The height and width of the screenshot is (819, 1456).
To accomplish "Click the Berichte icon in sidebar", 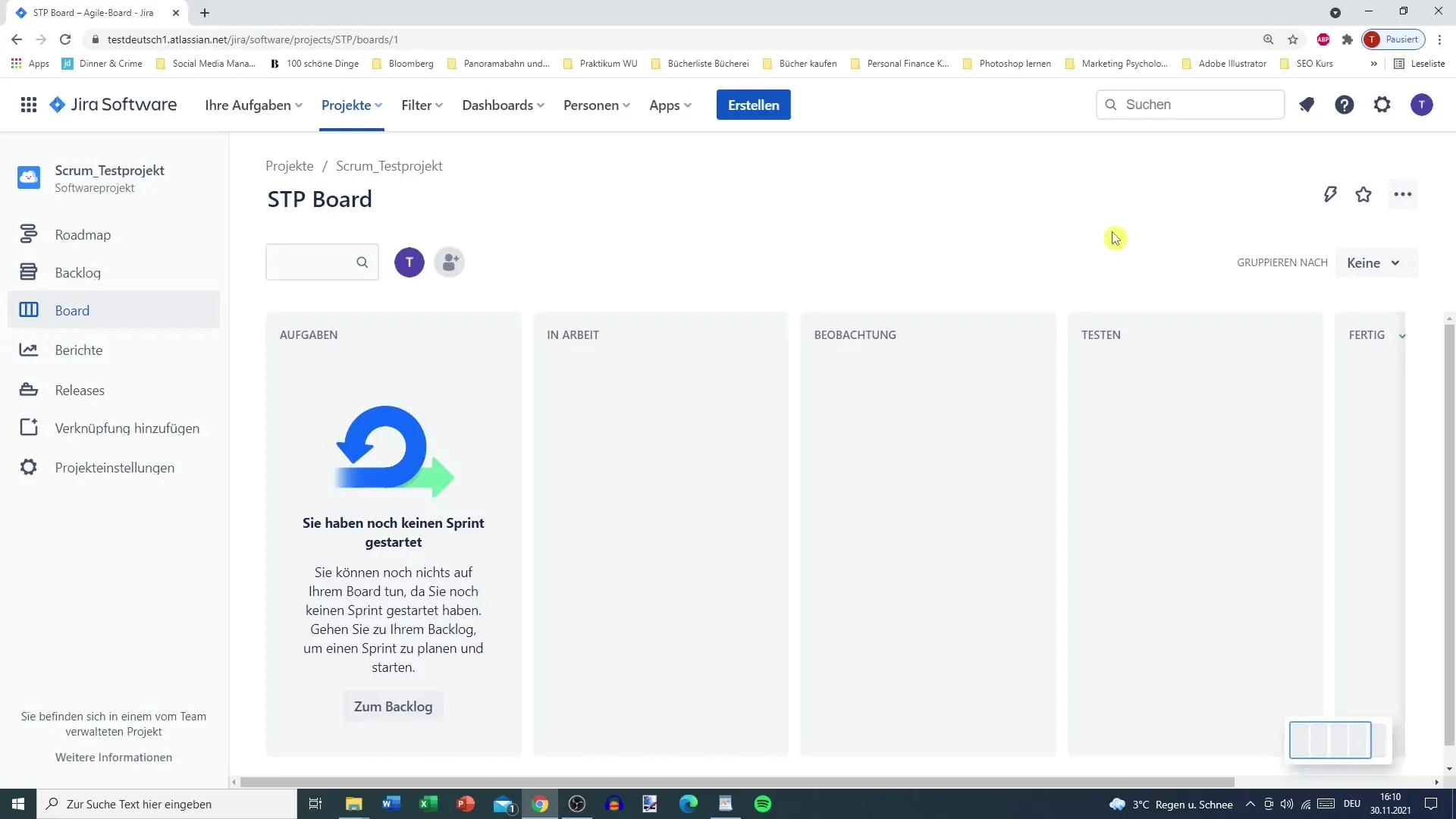I will point(27,350).
